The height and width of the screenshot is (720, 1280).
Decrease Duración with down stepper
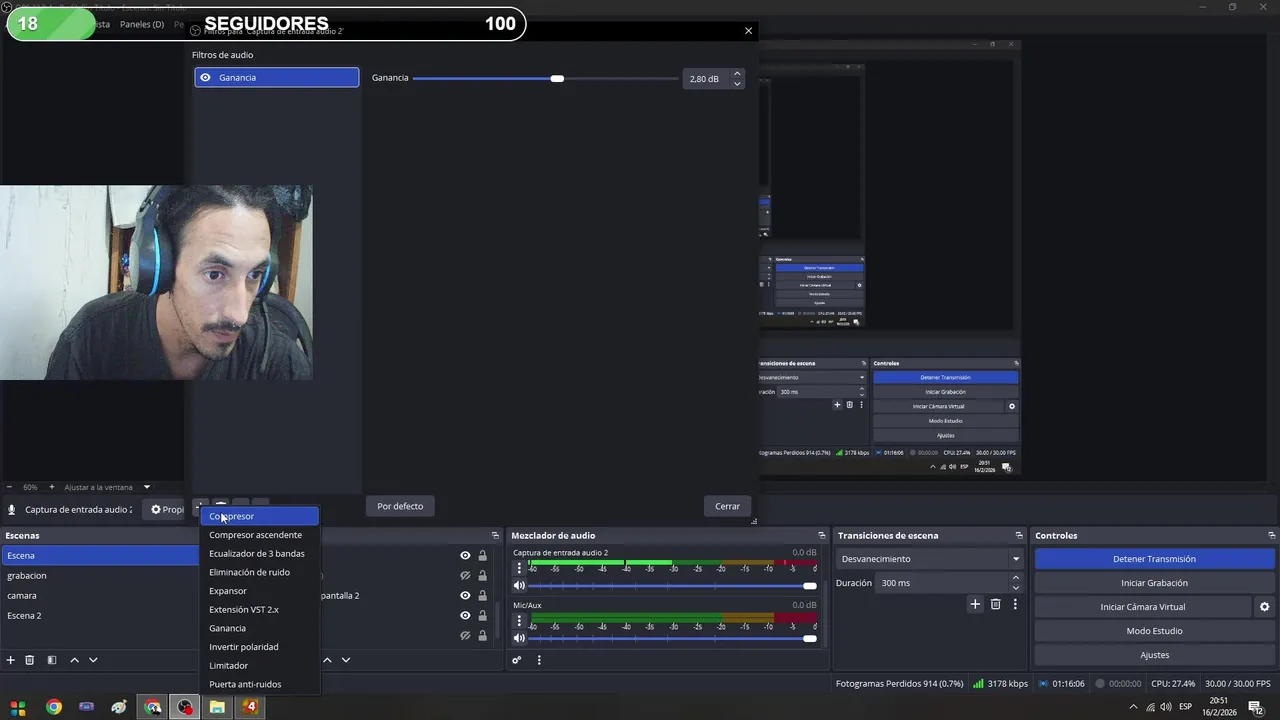pos(1016,588)
